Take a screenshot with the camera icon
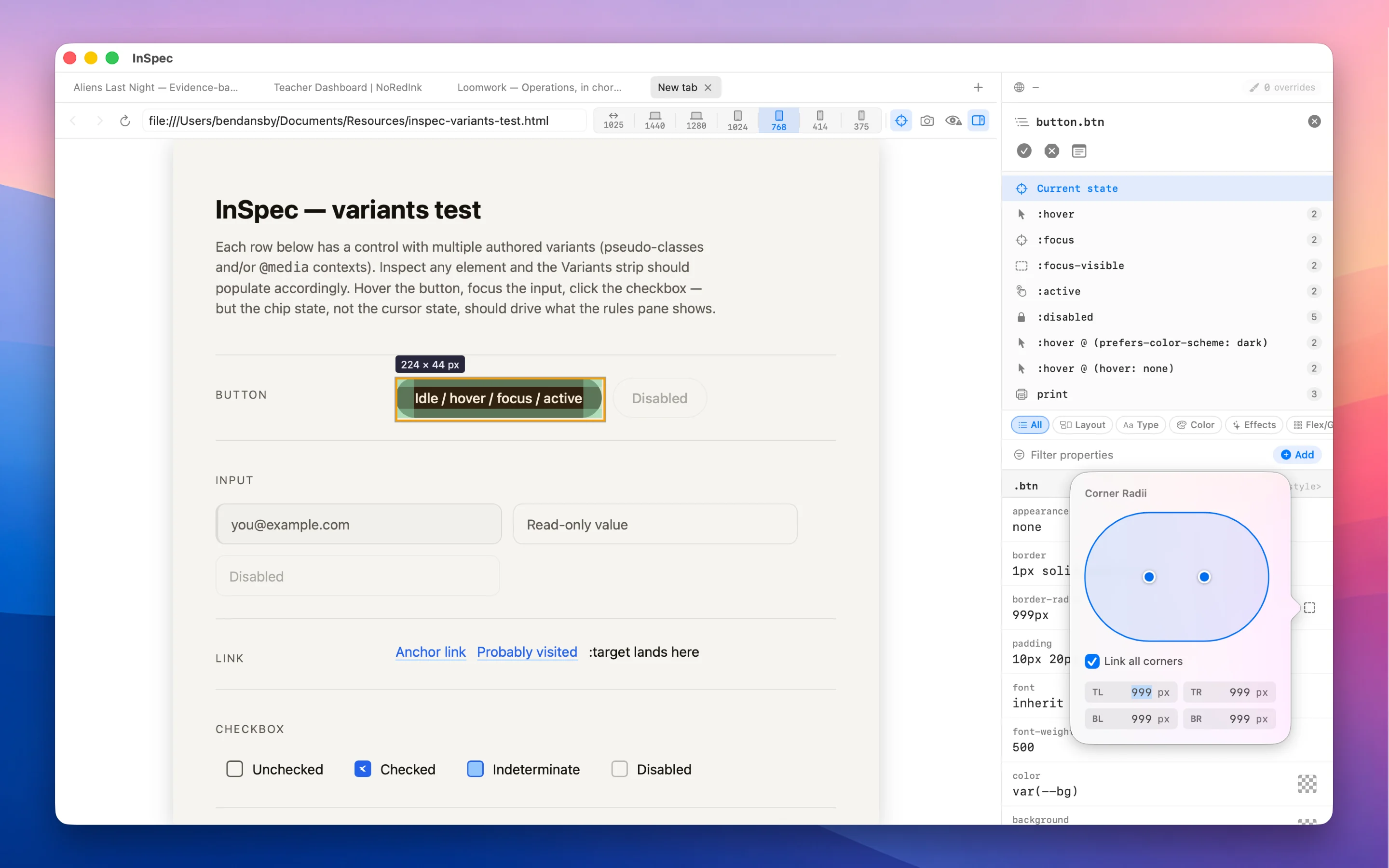 pos(927,121)
